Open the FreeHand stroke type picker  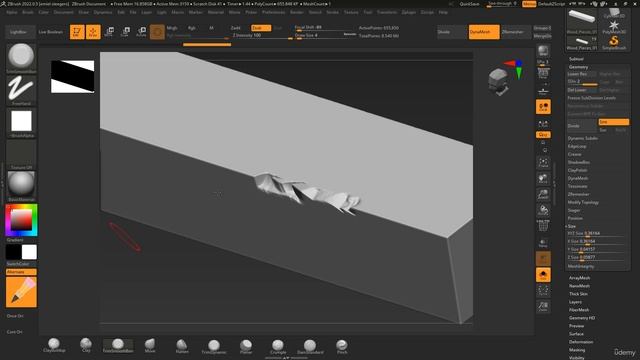tap(21, 90)
